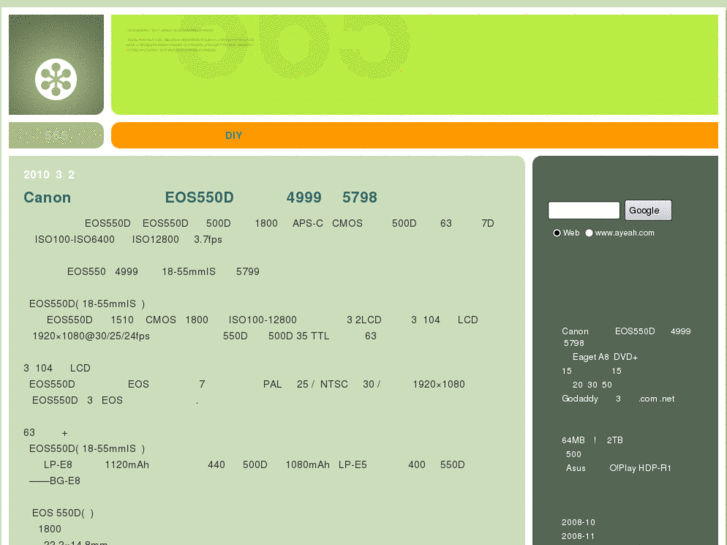The height and width of the screenshot is (545, 727).
Task: Open sidebar link Asus O!Play HDP-R1
Action: tap(618, 468)
